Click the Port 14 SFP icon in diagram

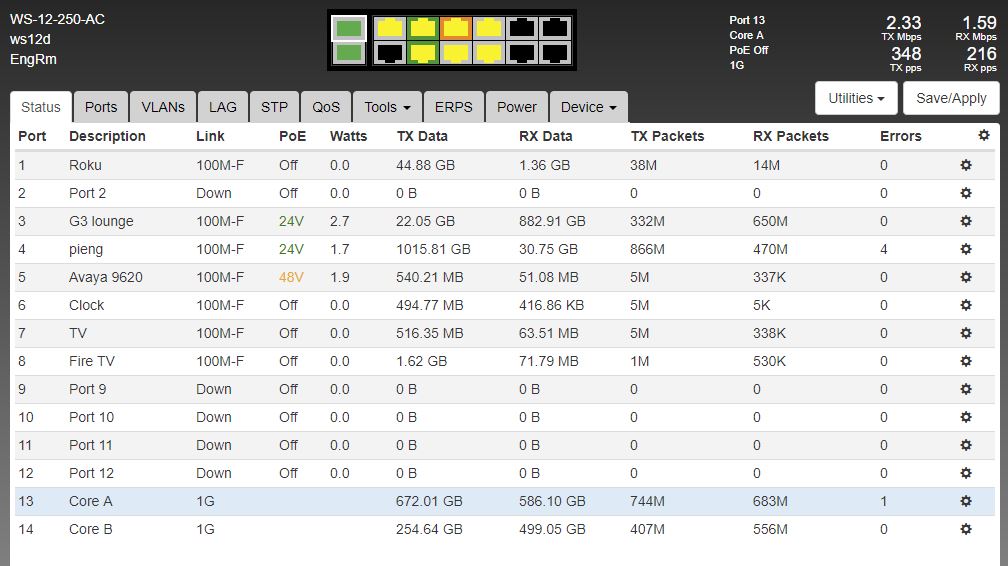click(x=348, y=52)
